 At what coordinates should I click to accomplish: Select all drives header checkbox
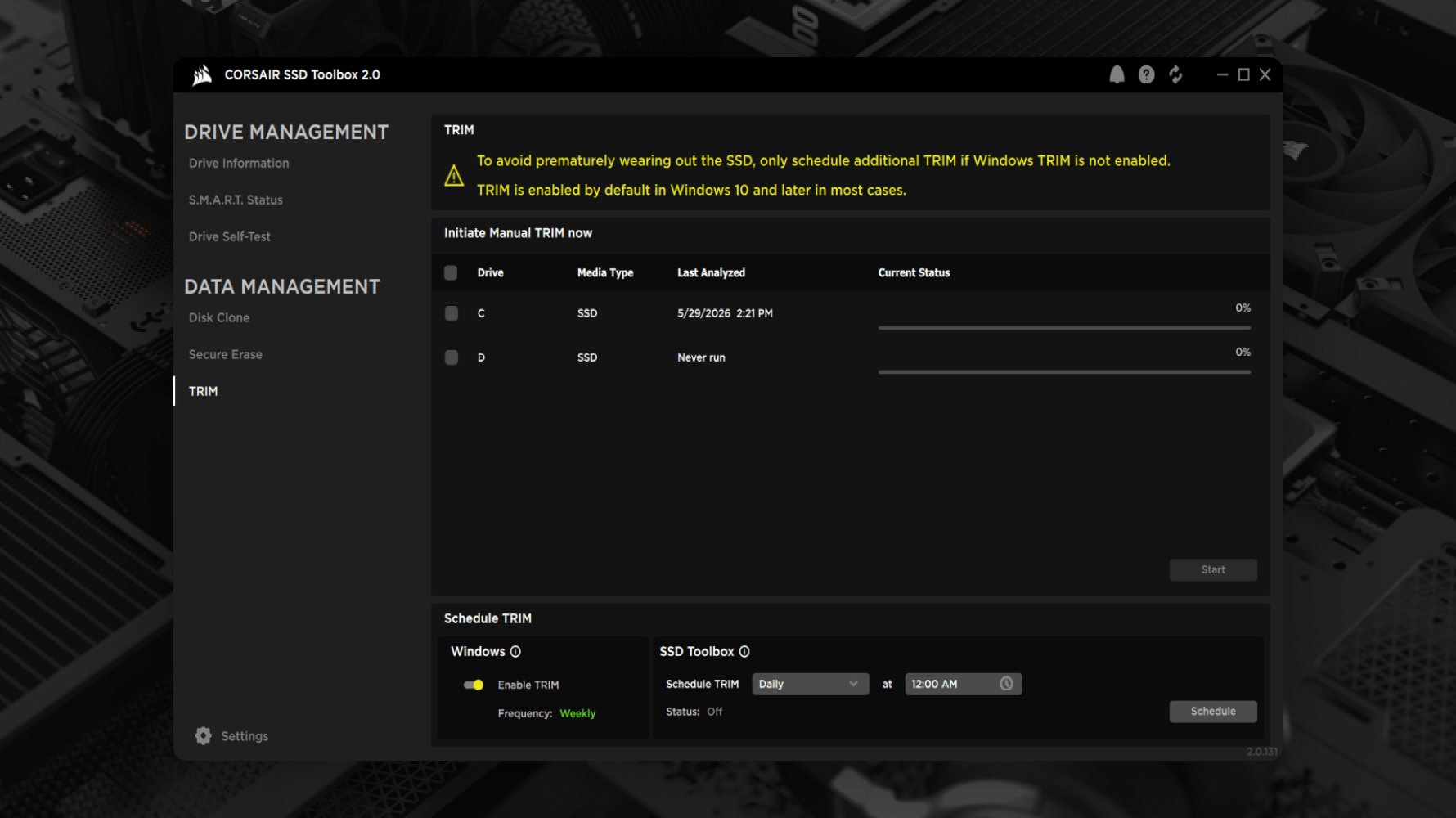pyautogui.click(x=451, y=272)
